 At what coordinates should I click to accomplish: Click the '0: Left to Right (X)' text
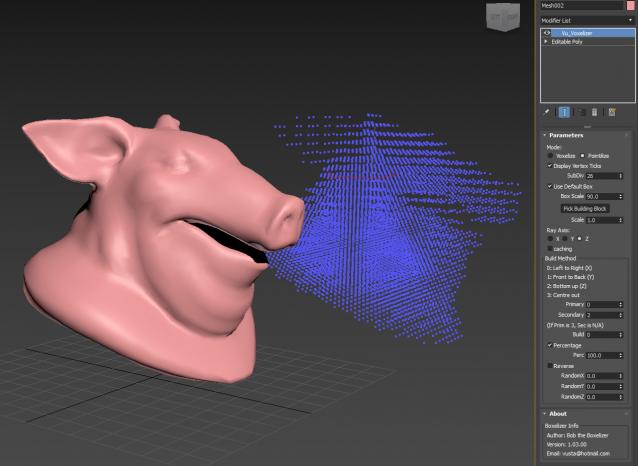[569, 268]
